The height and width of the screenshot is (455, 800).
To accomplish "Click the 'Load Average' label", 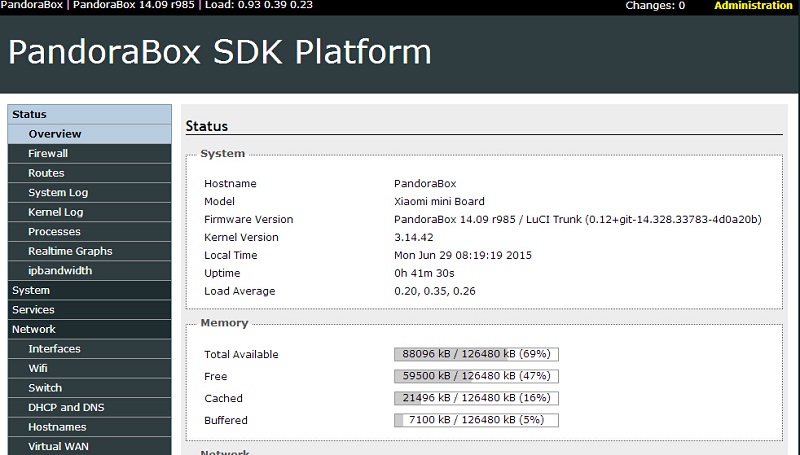I will point(240,291).
